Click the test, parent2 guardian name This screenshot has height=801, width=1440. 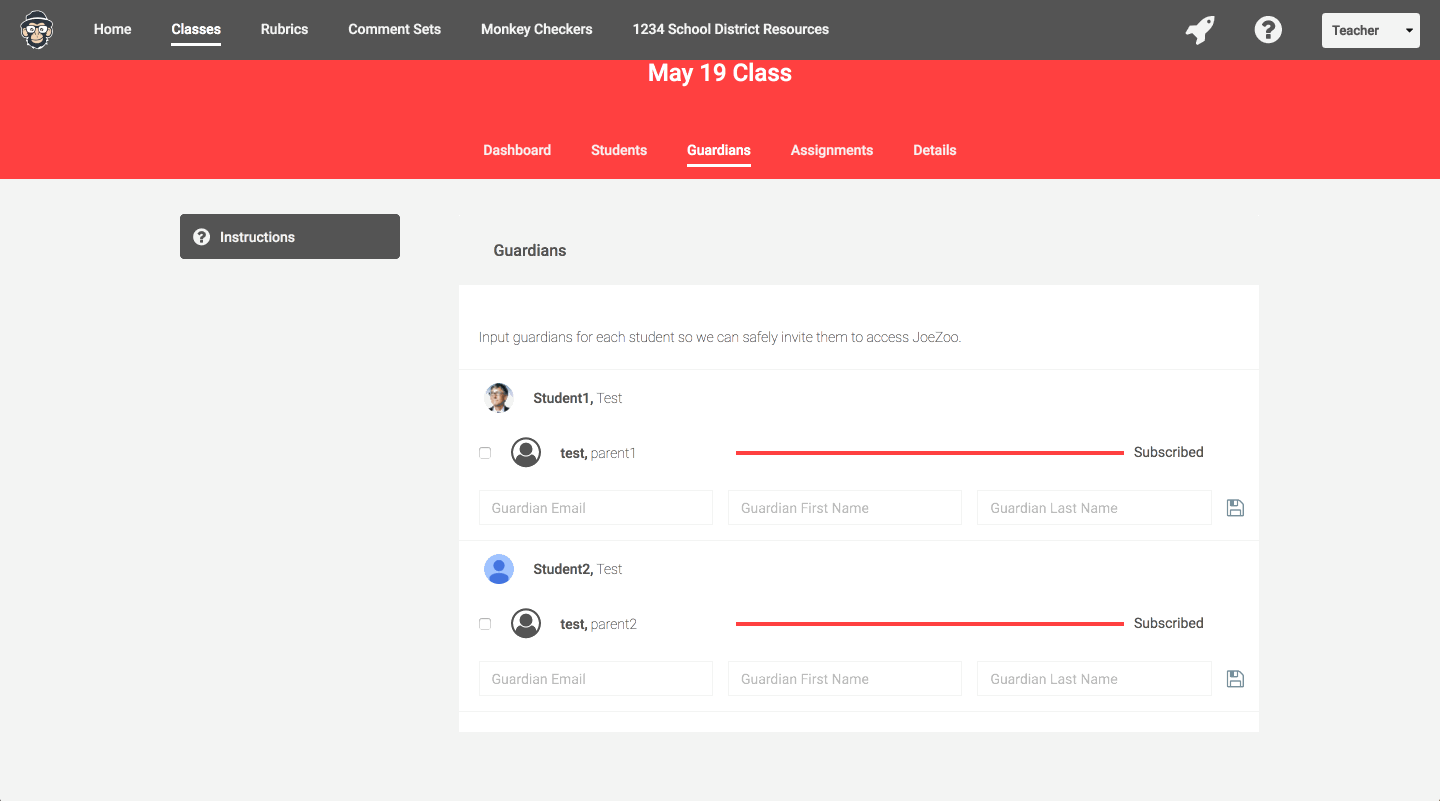[x=598, y=624]
